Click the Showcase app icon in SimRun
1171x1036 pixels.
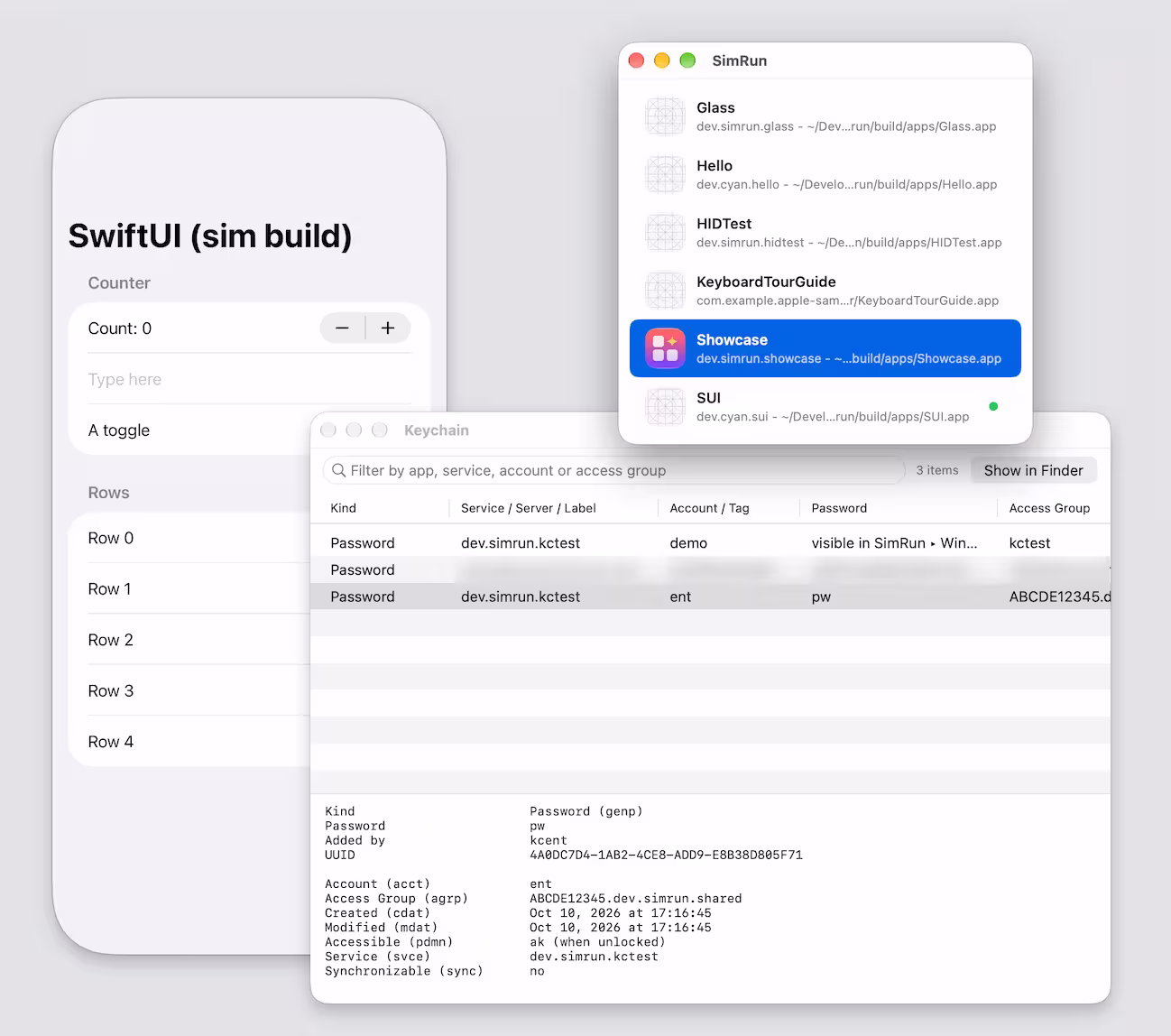click(665, 348)
